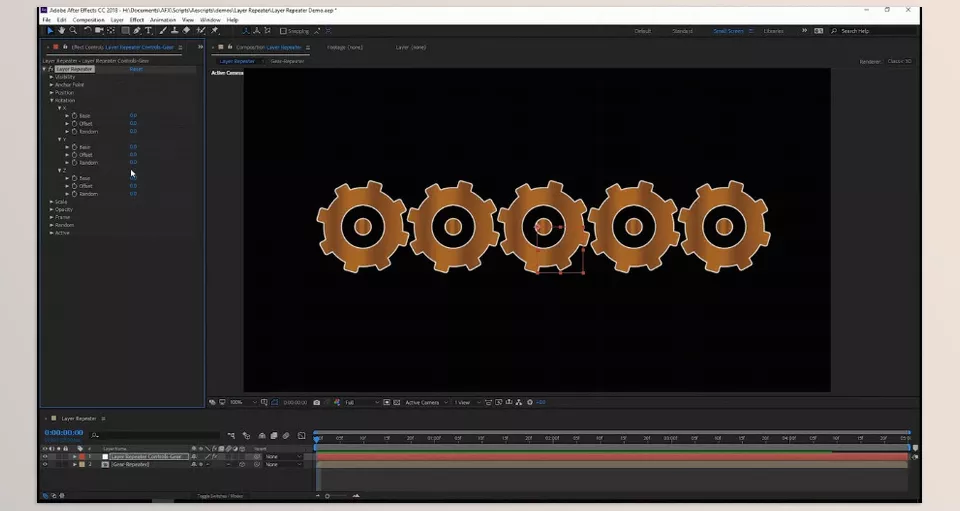Select the Clone Stamp tool

tap(174, 31)
